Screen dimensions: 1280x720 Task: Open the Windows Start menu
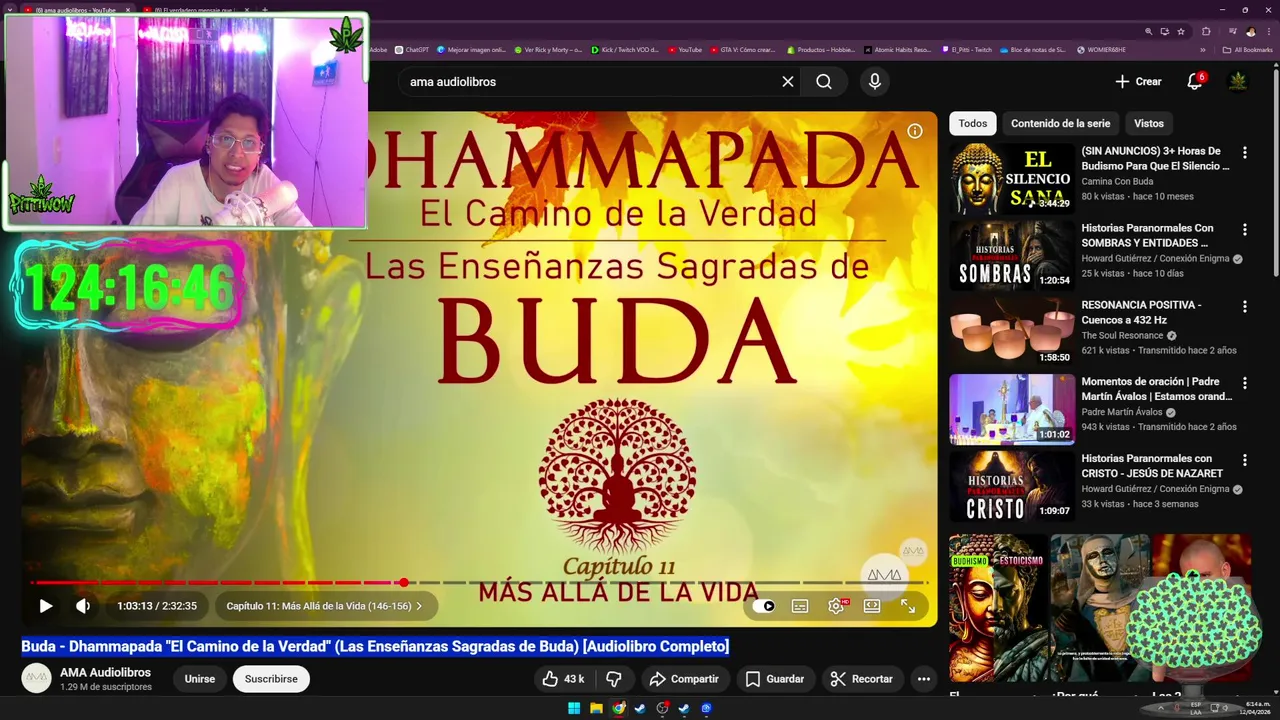click(x=574, y=709)
